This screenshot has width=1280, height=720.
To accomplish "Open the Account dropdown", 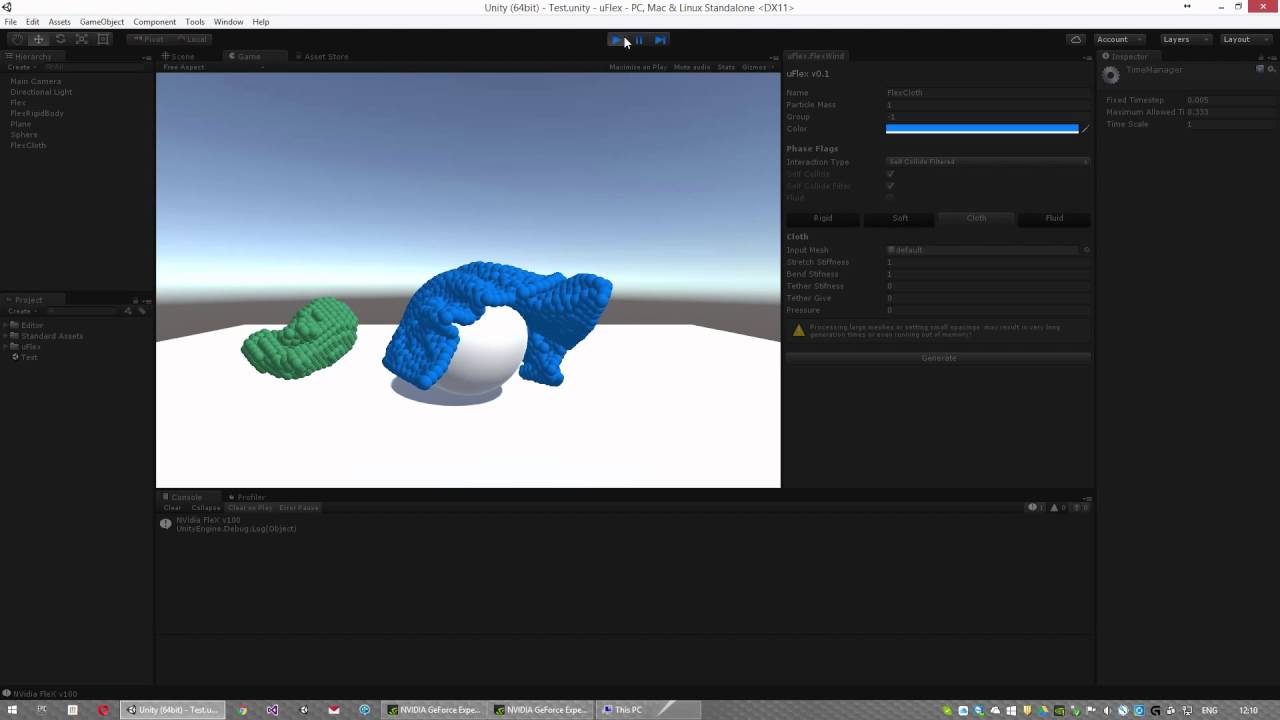I will click(x=1120, y=39).
